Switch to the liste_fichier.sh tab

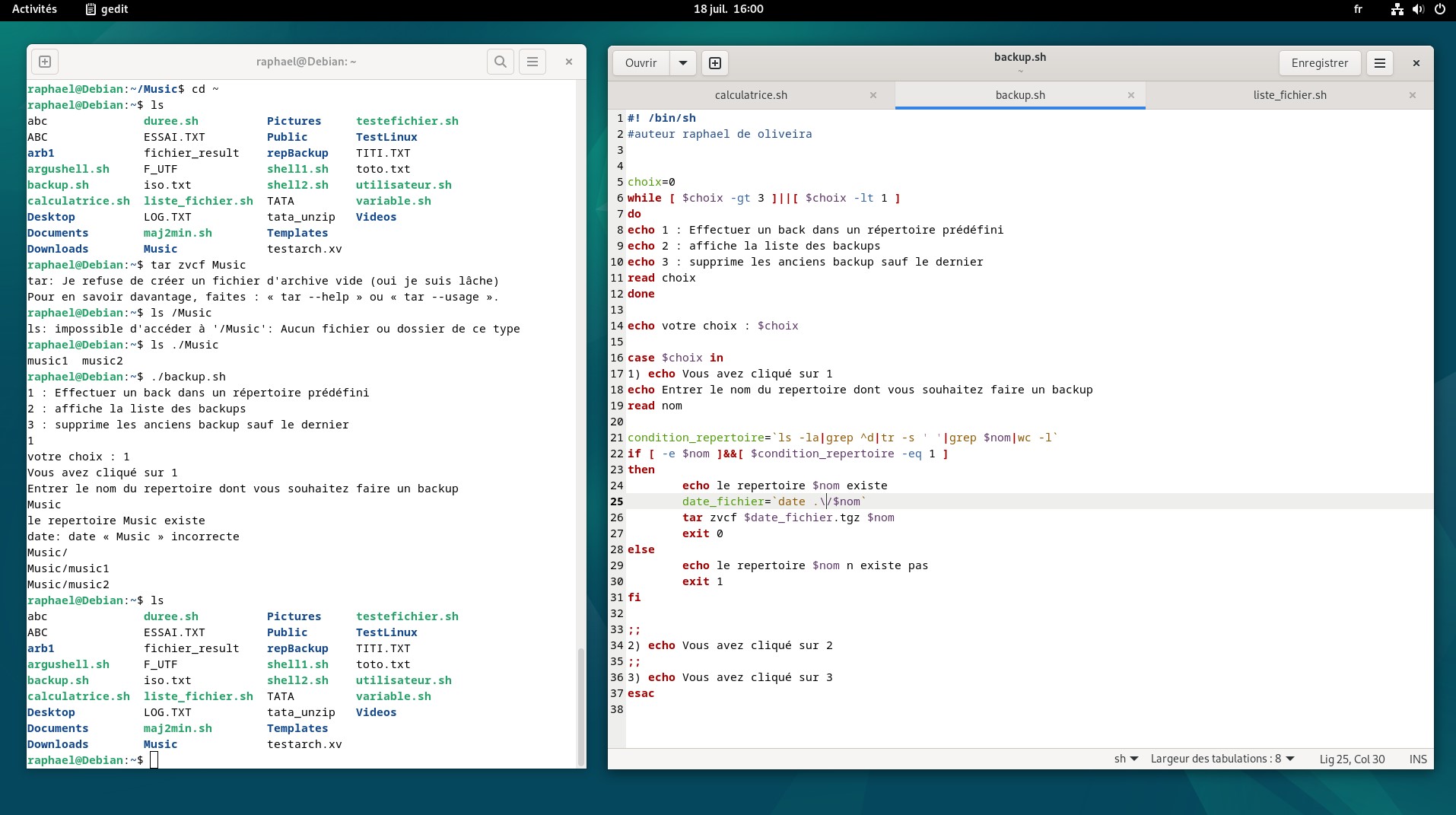tap(1289, 95)
